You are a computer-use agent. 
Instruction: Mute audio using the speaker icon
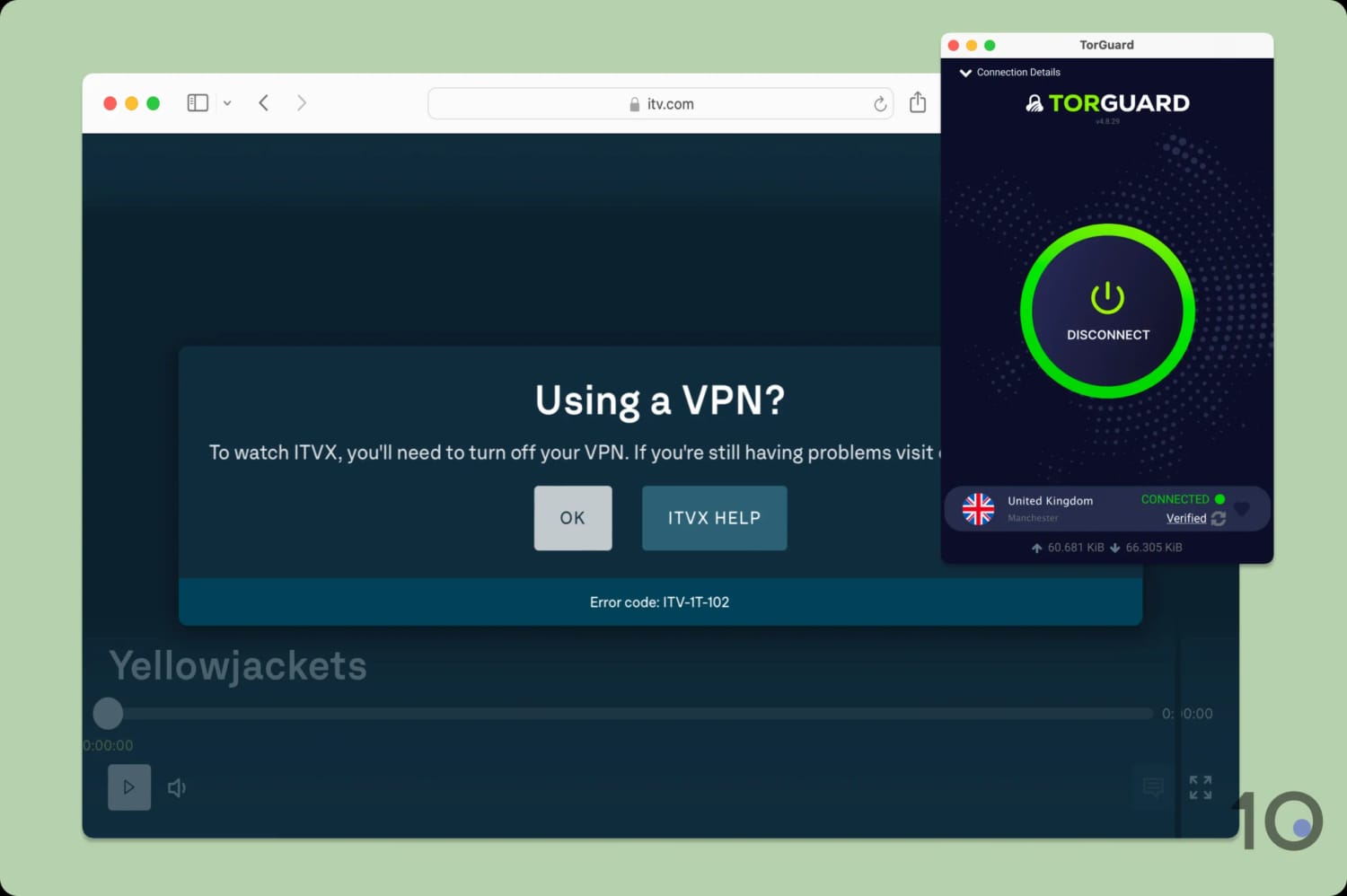tap(176, 787)
